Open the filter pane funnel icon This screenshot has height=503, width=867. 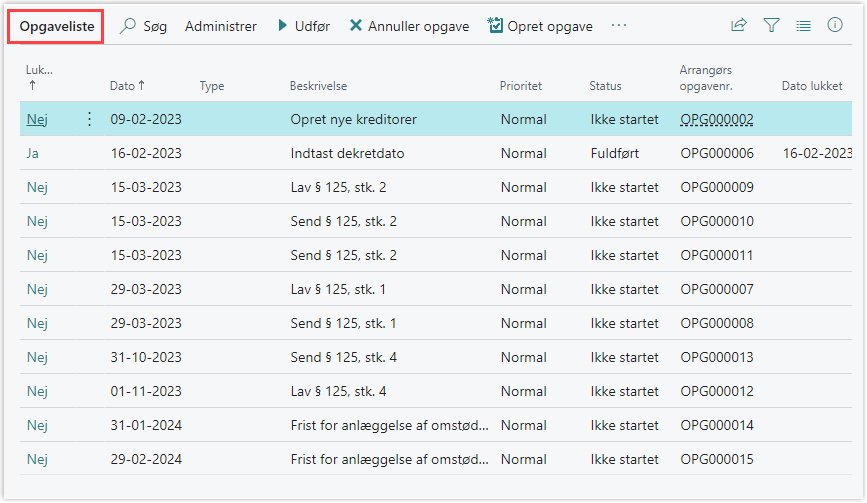[x=771, y=26]
